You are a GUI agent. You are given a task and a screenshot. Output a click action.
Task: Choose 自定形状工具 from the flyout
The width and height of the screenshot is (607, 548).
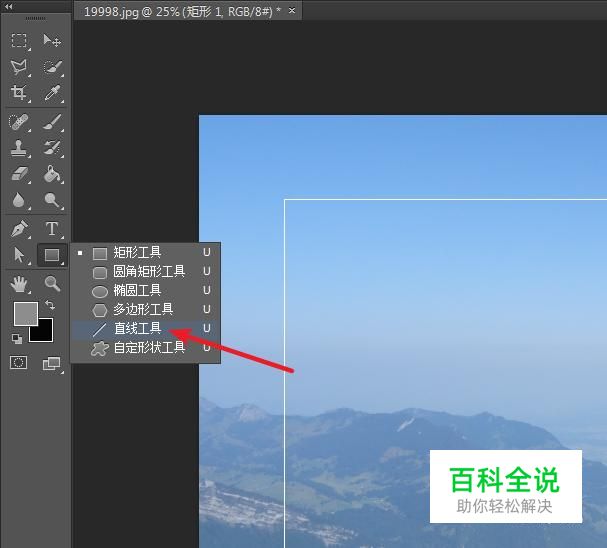(x=146, y=348)
